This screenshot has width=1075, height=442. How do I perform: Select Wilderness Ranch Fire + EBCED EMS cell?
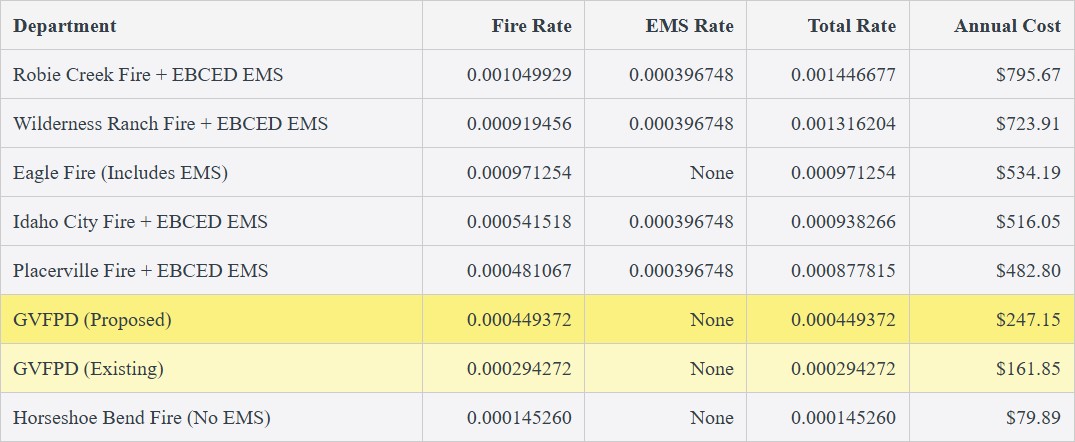pos(170,124)
